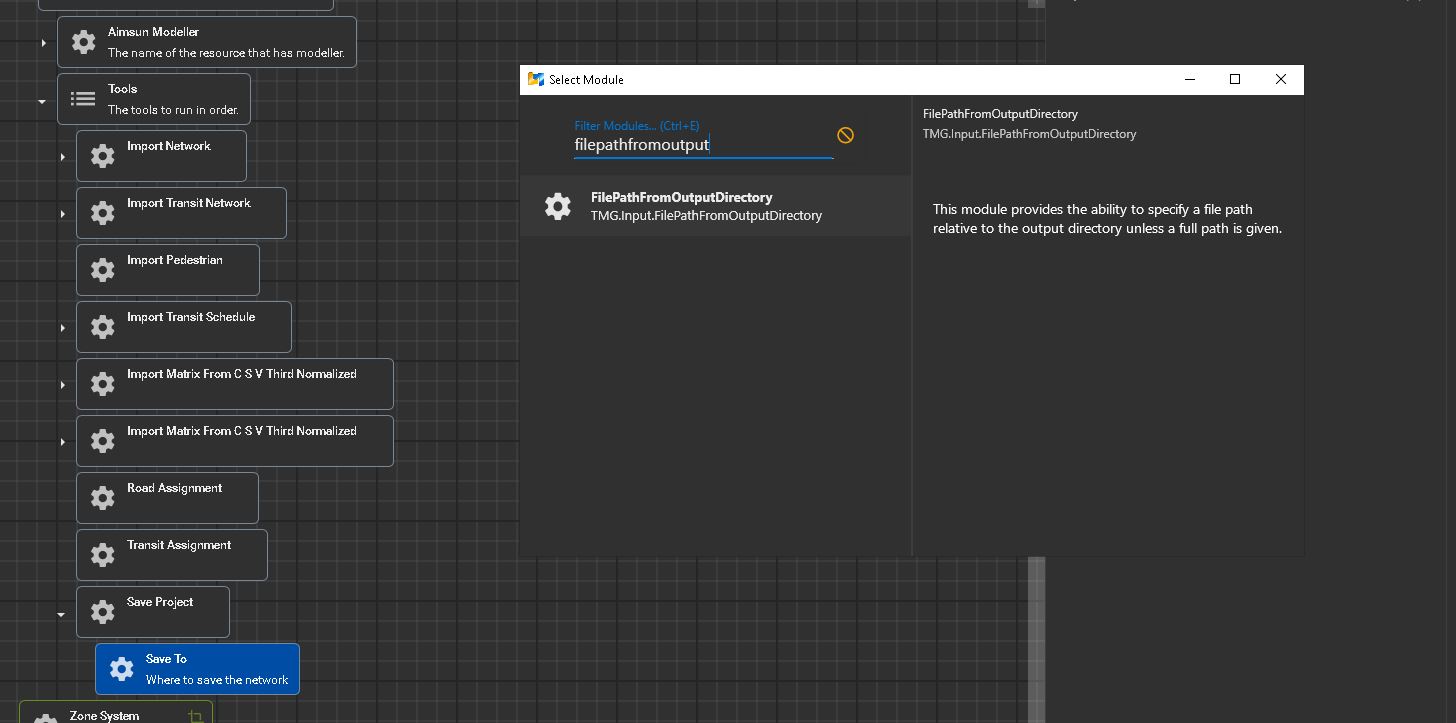1456x723 pixels.
Task: Maximize the Select Module window
Action: click(1235, 79)
